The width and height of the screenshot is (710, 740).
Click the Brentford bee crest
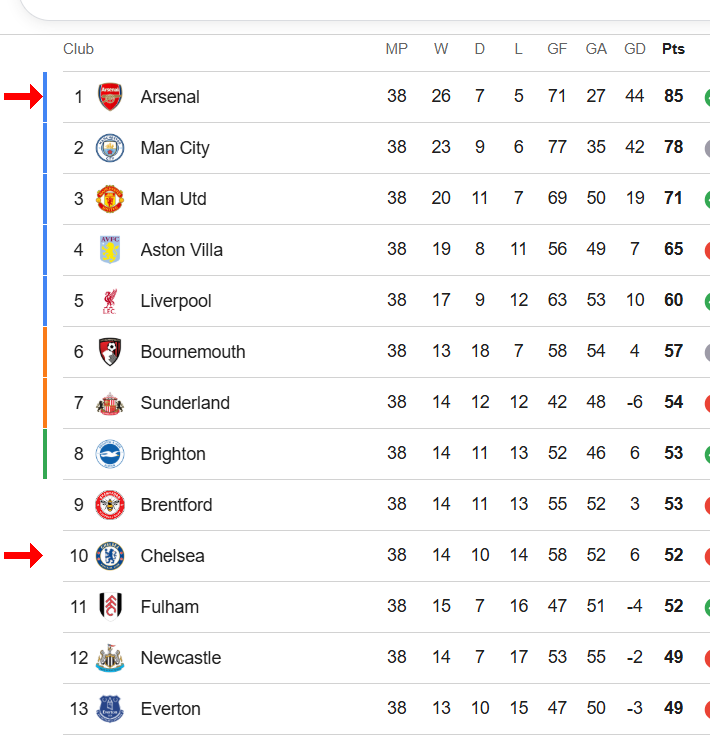point(110,505)
